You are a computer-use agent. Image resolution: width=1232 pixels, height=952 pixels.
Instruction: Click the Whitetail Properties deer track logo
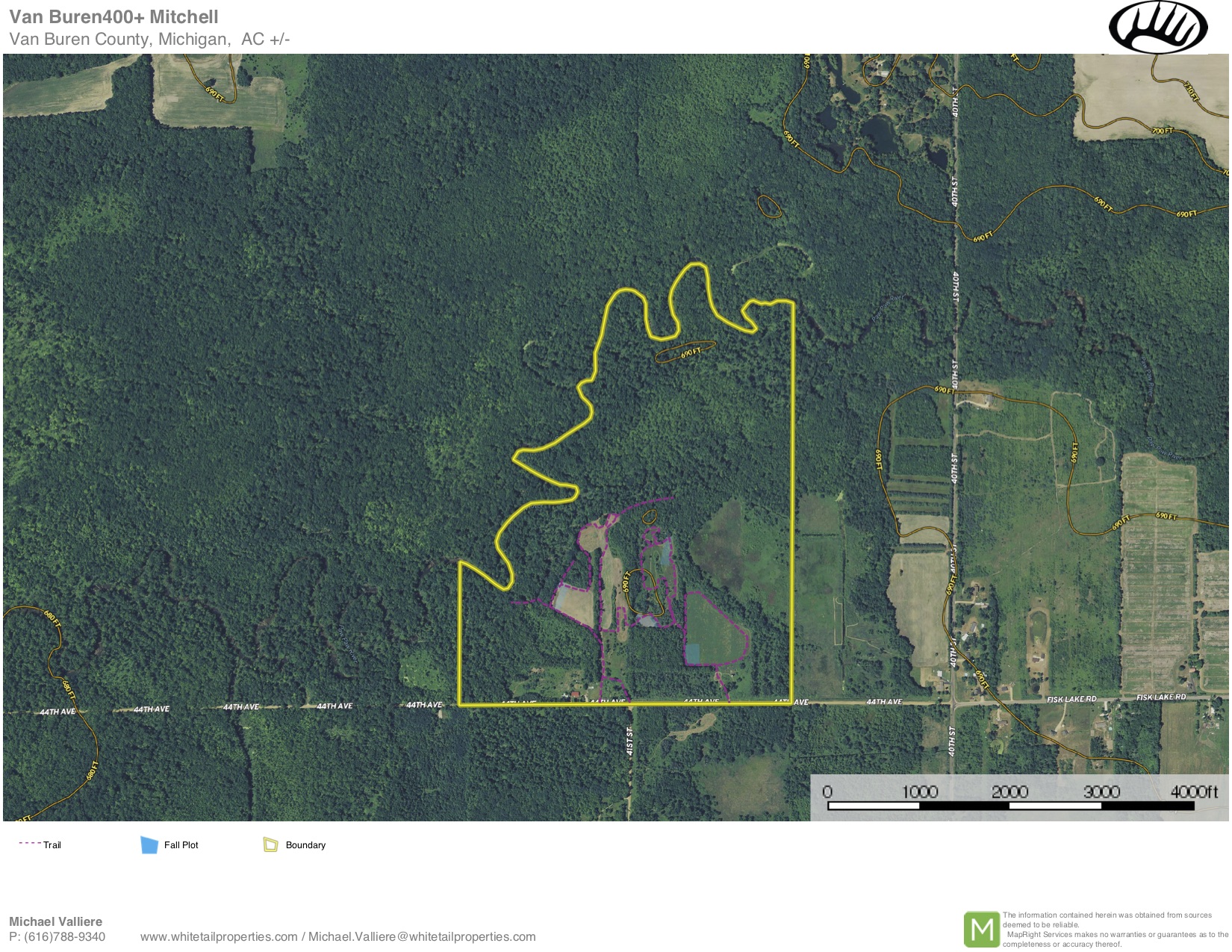pyautogui.click(x=1157, y=28)
